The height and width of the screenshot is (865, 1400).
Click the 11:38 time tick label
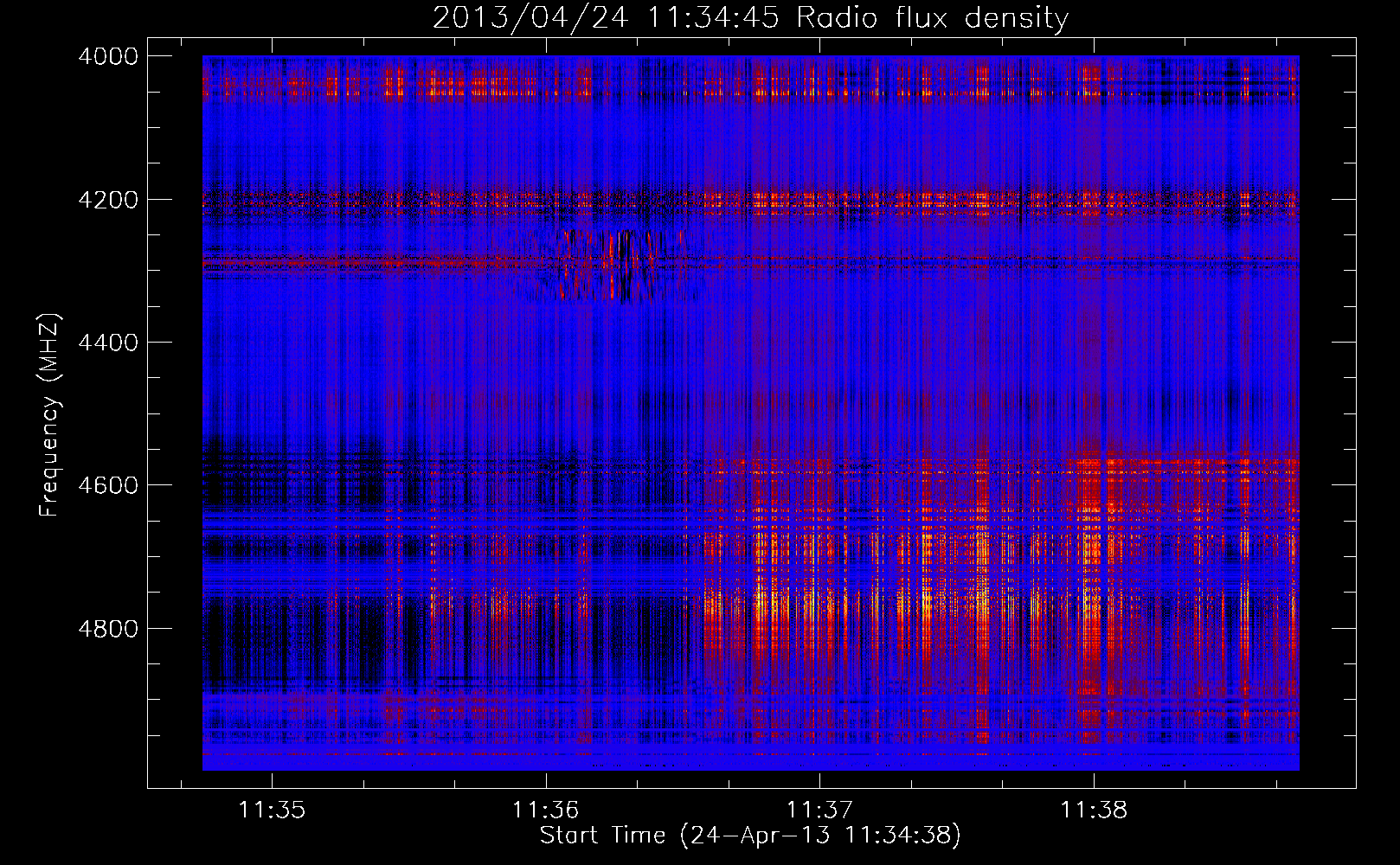pyautogui.click(x=1094, y=811)
